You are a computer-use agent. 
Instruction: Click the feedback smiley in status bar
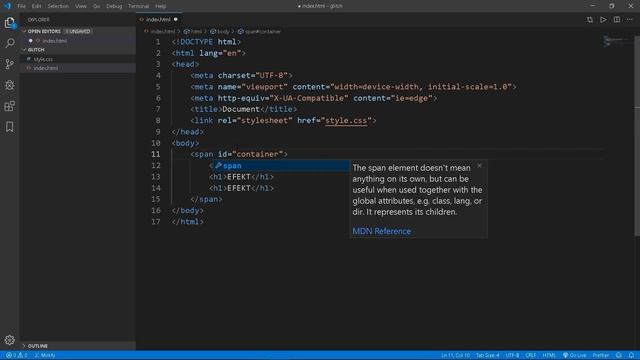pyautogui.click(x=619, y=355)
